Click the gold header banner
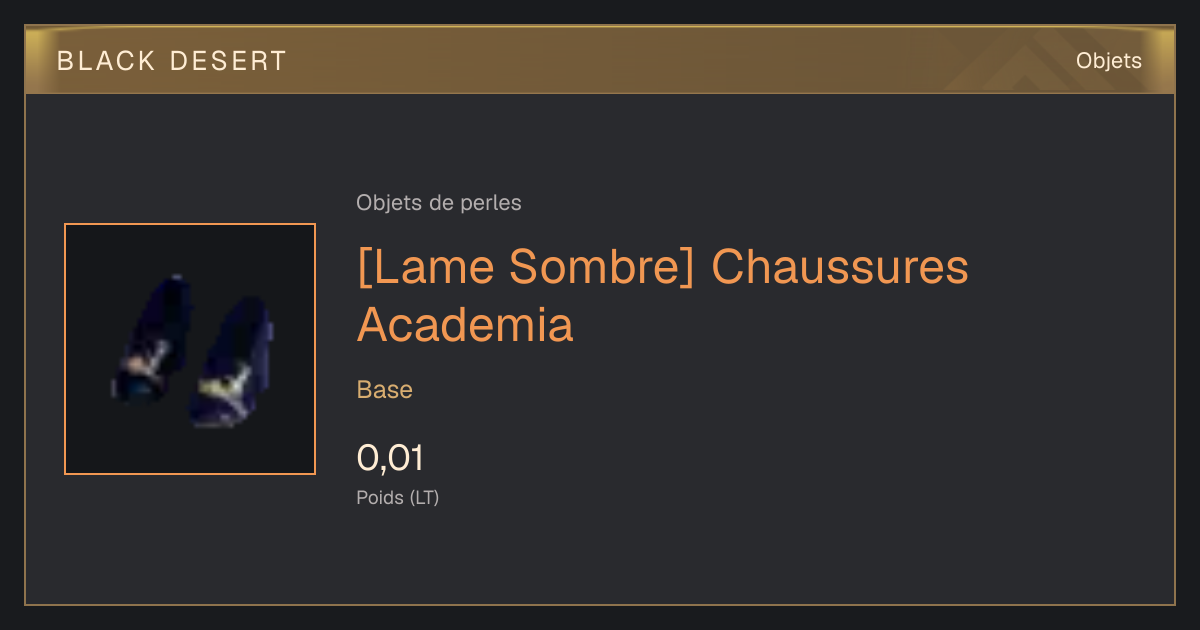Image resolution: width=1200 pixels, height=630 pixels. (600, 60)
